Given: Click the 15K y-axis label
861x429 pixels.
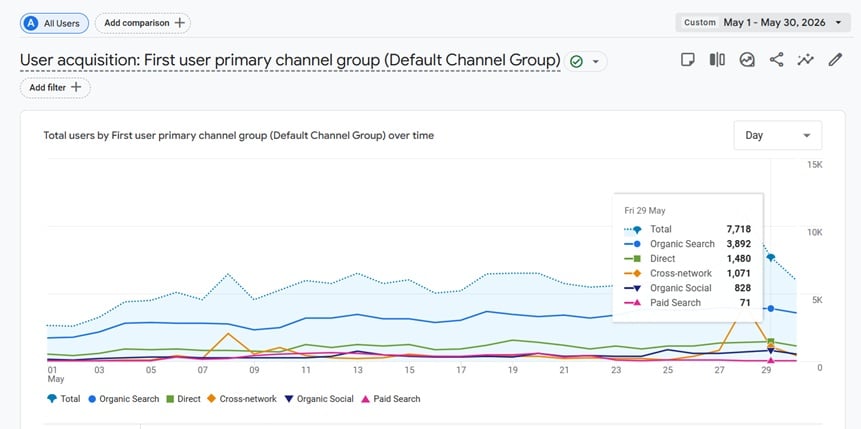Looking at the screenshot, I should (814, 165).
